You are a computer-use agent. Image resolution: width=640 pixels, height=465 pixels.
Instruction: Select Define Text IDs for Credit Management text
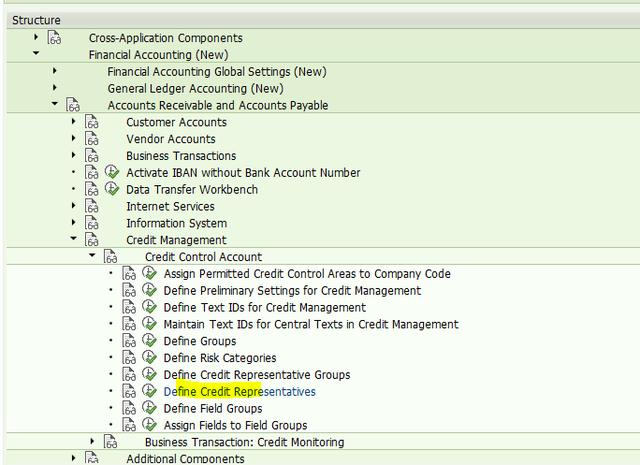[x=264, y=307]
